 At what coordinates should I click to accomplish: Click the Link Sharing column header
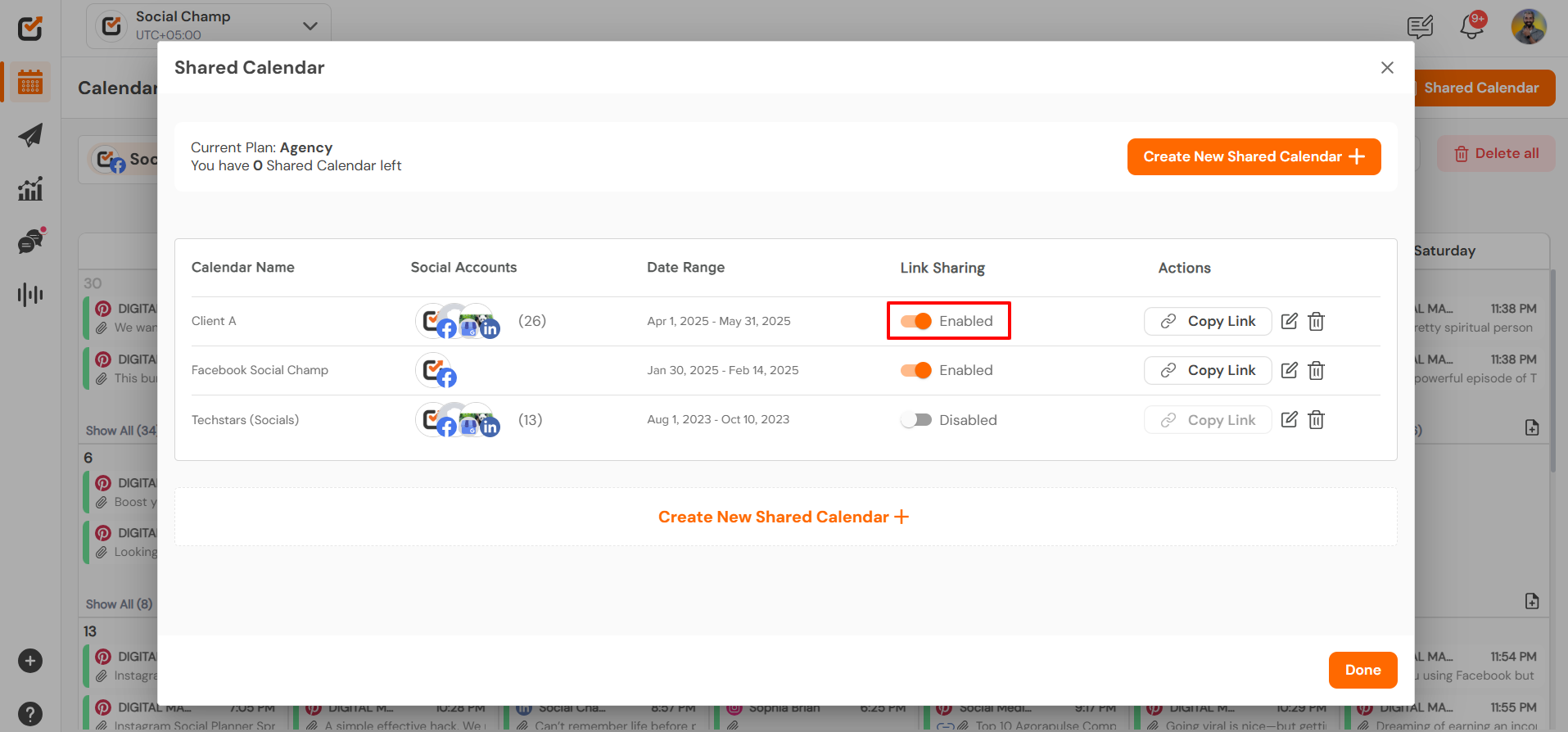tap(942, 268)
